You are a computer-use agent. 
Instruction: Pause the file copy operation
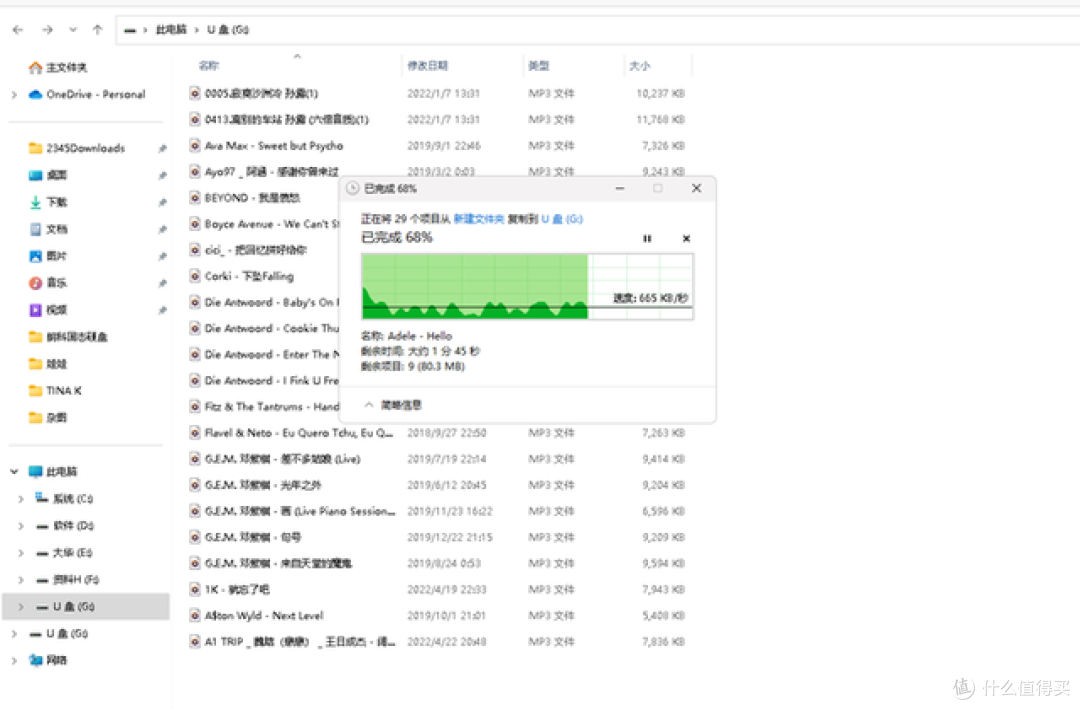click(647, 238)
